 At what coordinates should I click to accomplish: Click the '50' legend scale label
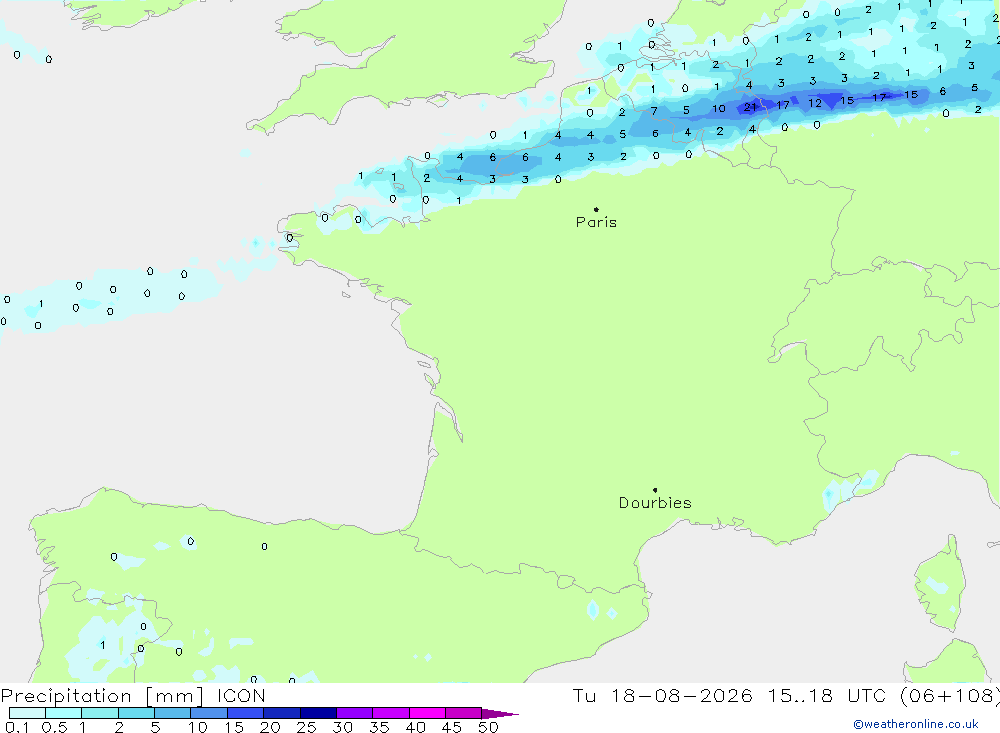coord(488,727)
